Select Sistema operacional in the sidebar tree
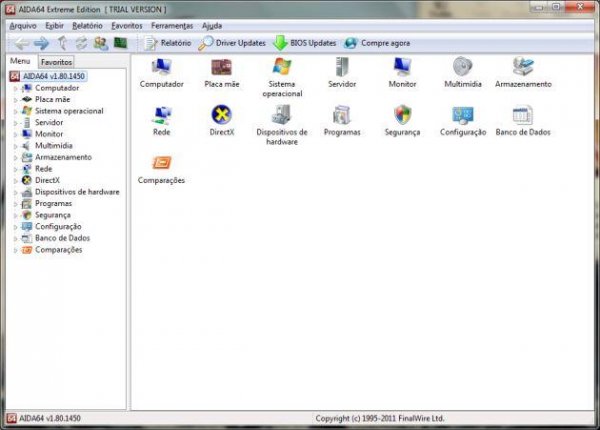Viewport: 600px width, 430px height. [69, 111]
